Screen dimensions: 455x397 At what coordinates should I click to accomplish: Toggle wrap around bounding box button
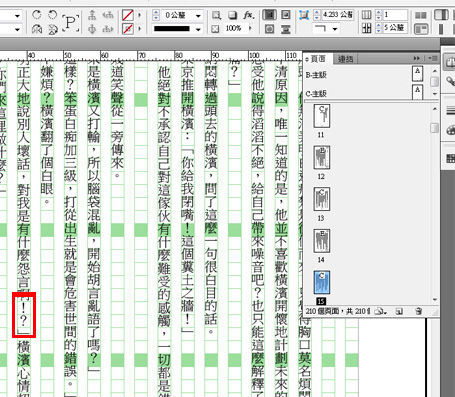tap(285, 15)
